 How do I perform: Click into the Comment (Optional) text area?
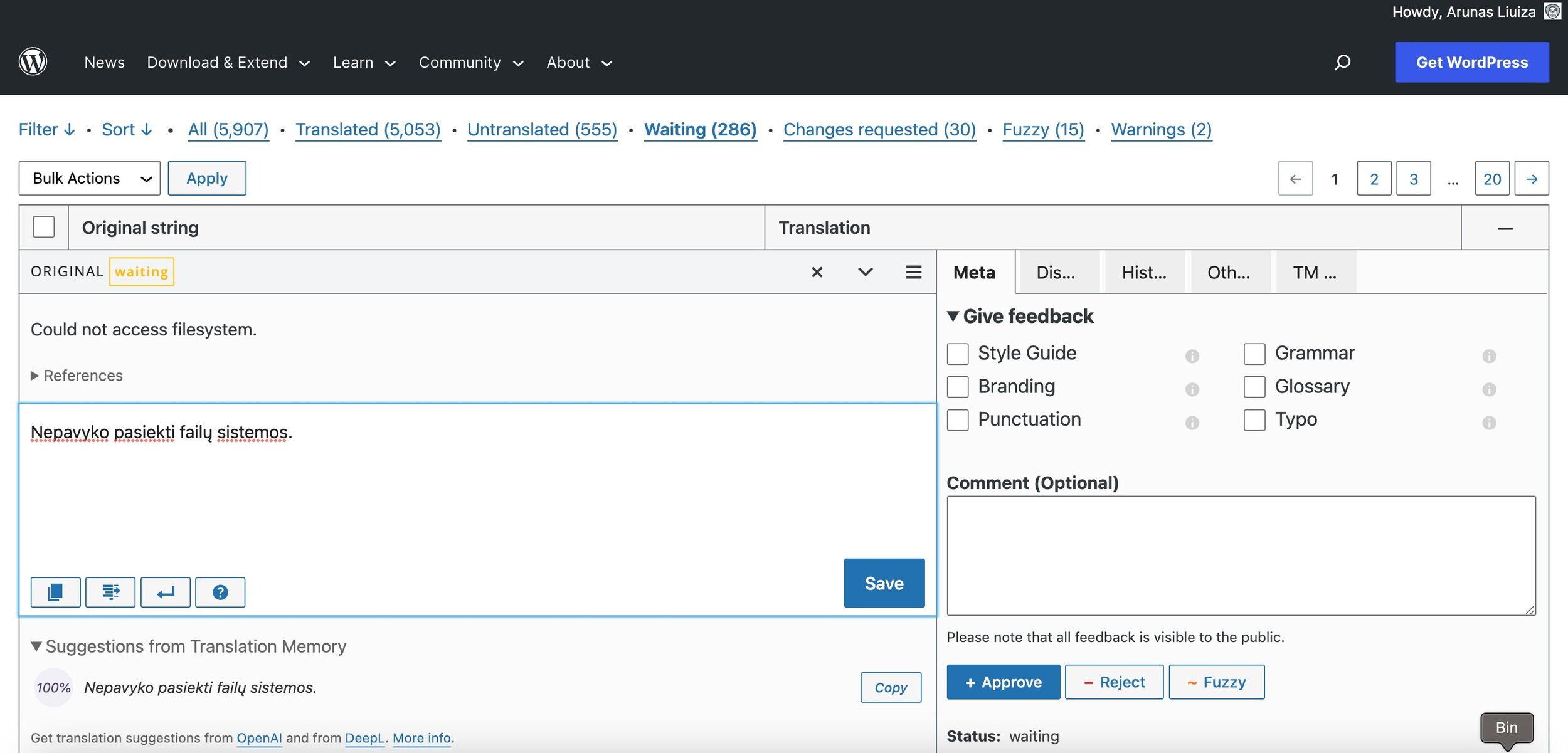(x=1241, y=555)
